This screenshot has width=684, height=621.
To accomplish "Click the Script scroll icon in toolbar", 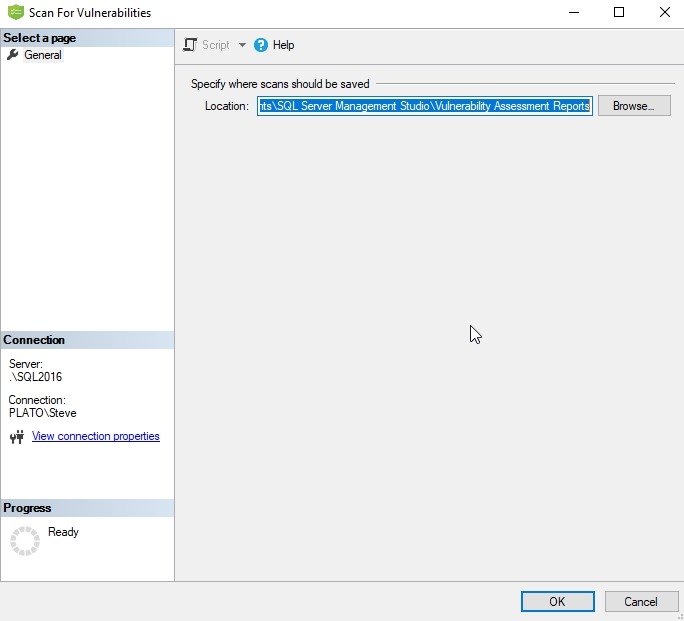I will [x=191, y=45].
